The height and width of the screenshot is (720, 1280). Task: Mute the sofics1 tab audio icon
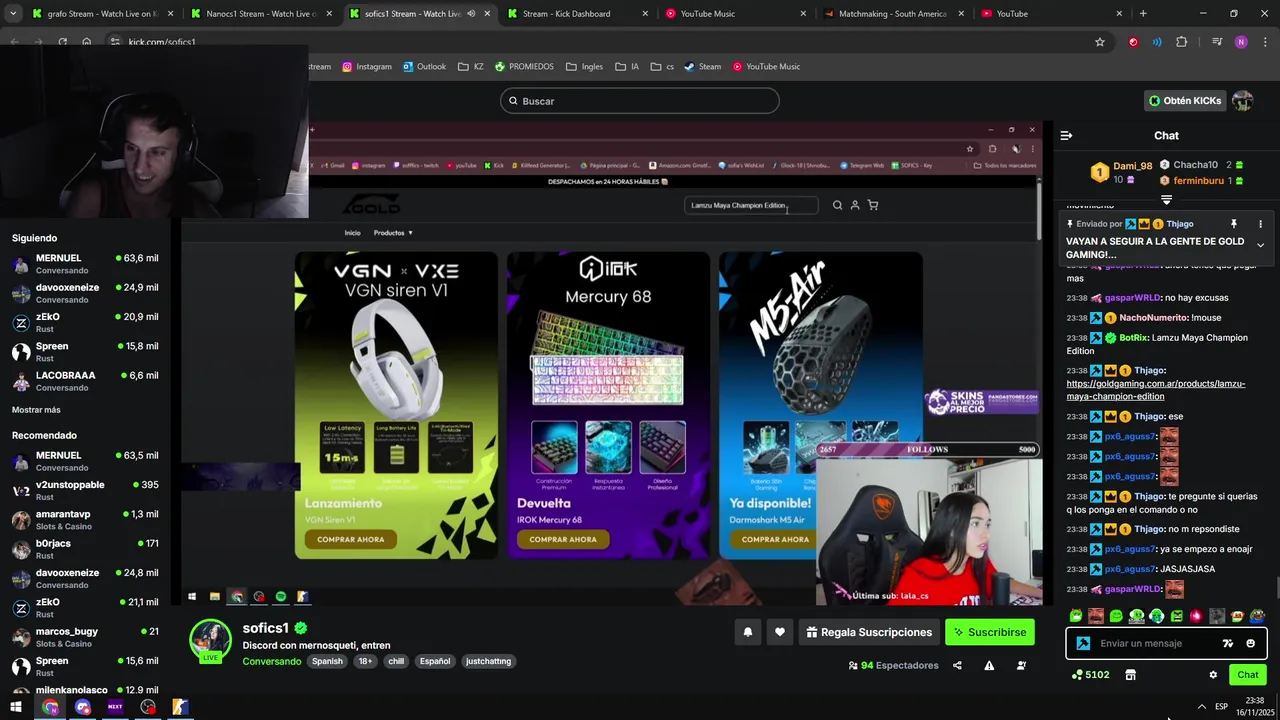point(470,14)
